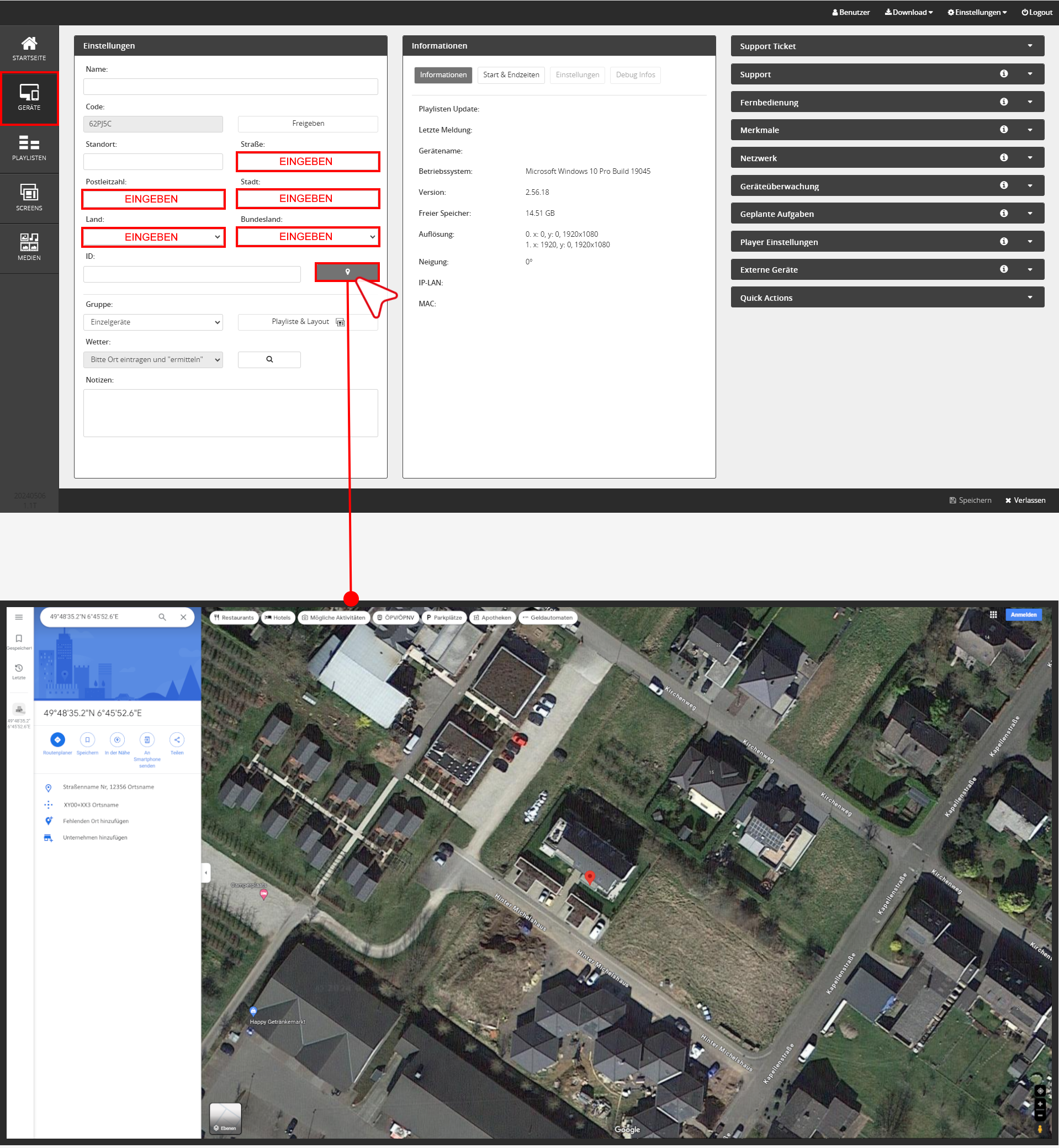
Task: Switch to the Start & Endzeiten tab
Action: pos(511,75)
